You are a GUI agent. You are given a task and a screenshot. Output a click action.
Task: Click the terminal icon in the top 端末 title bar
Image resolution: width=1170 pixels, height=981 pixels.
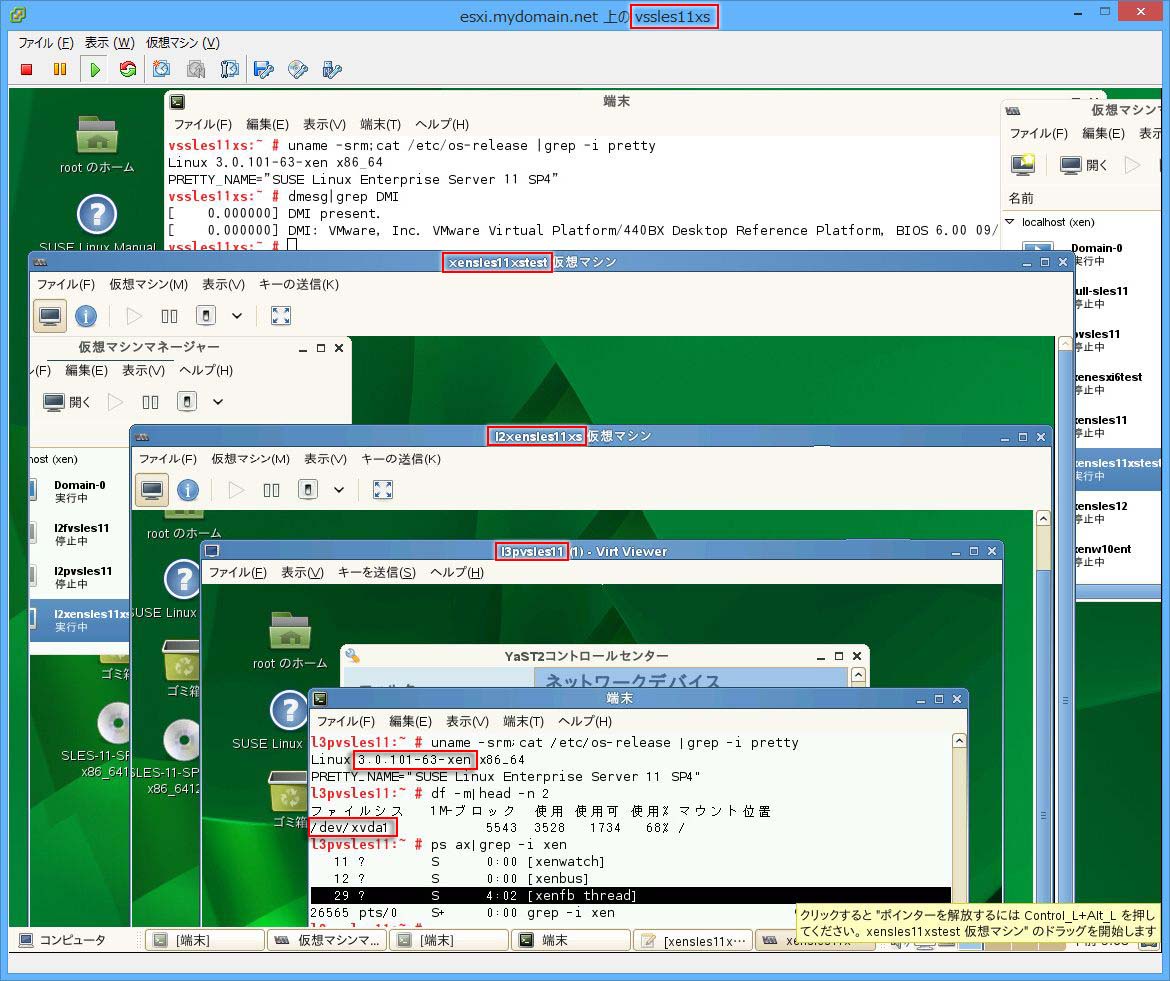coord(177,101)
